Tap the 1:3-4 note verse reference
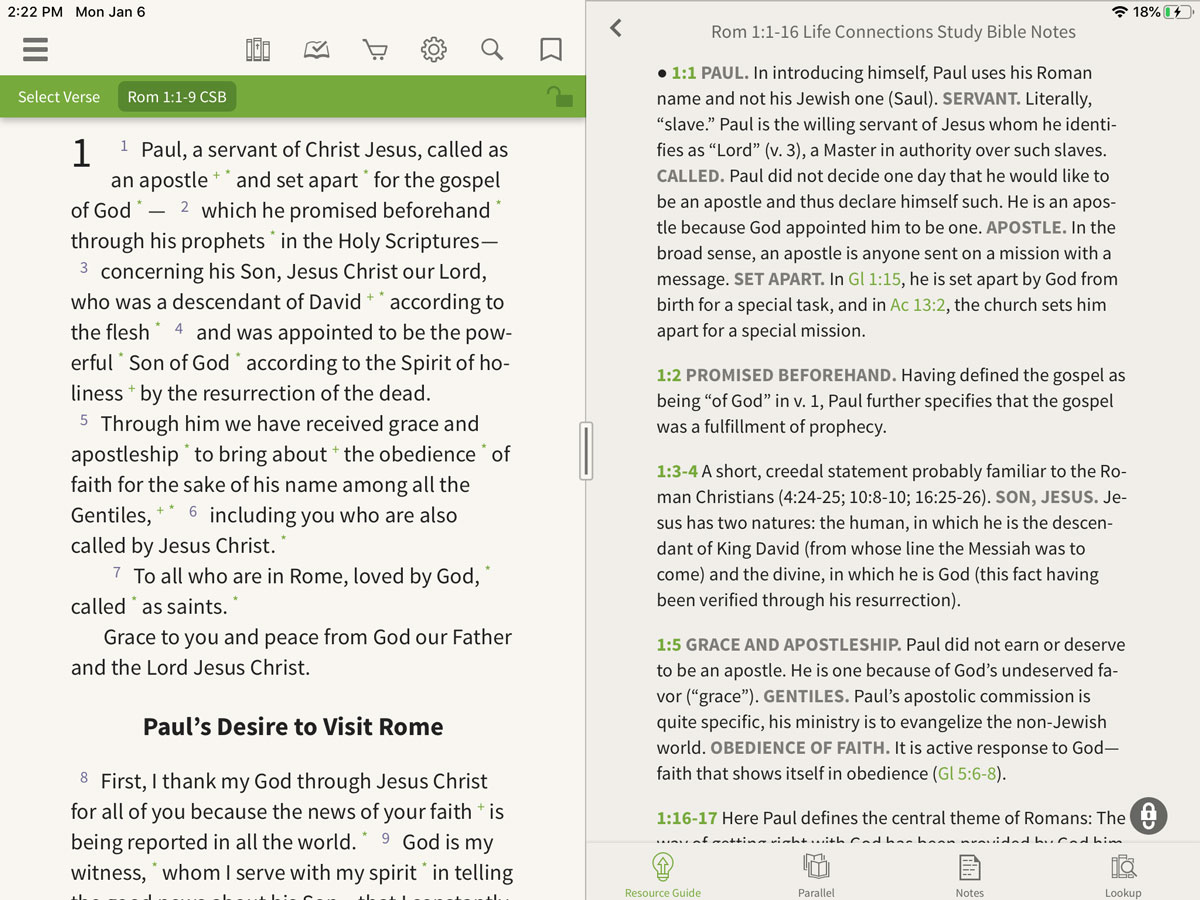Screen dimensions: 1200x900 677,471
